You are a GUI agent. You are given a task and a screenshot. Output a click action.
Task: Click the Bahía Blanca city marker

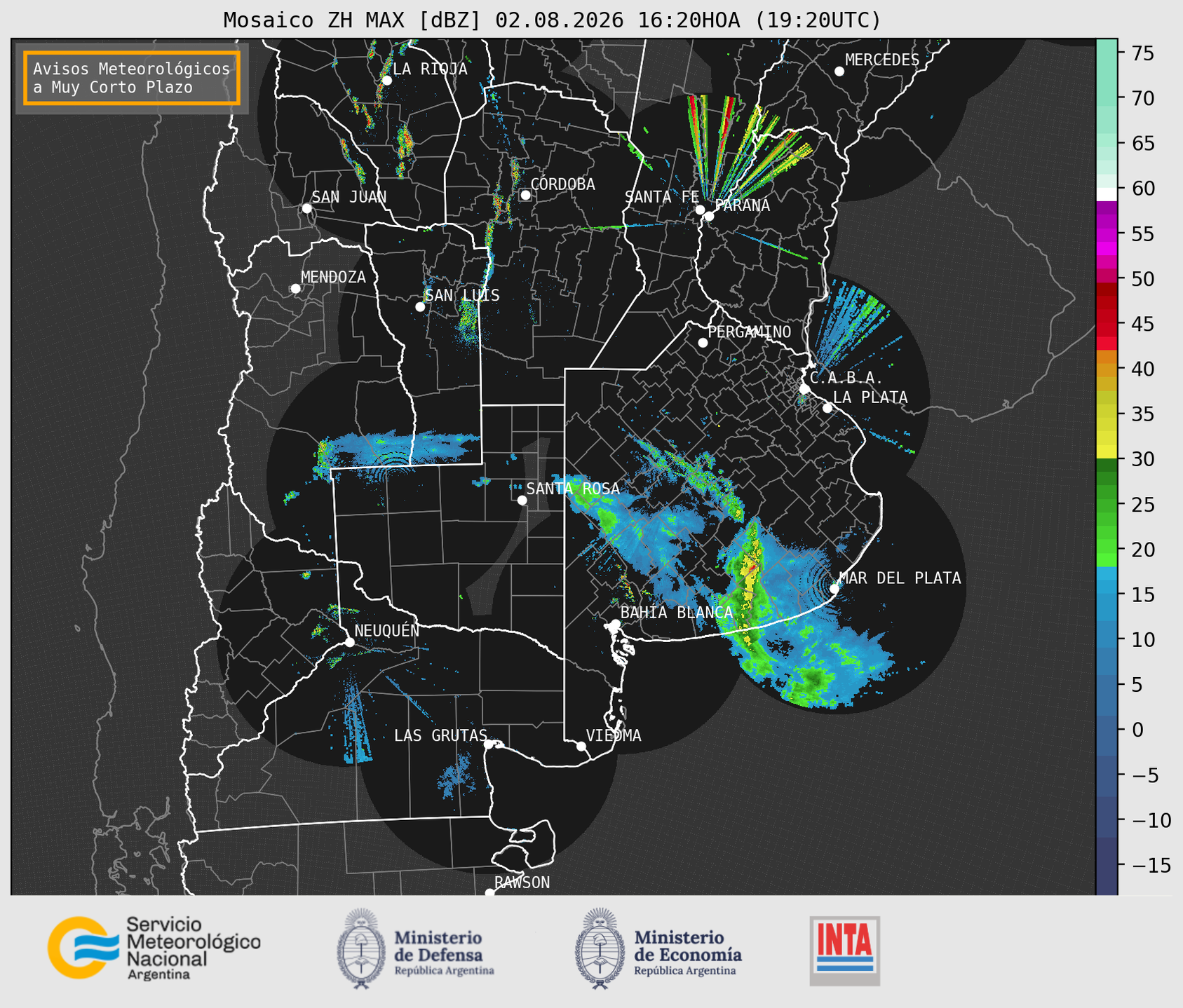(615, 623)
